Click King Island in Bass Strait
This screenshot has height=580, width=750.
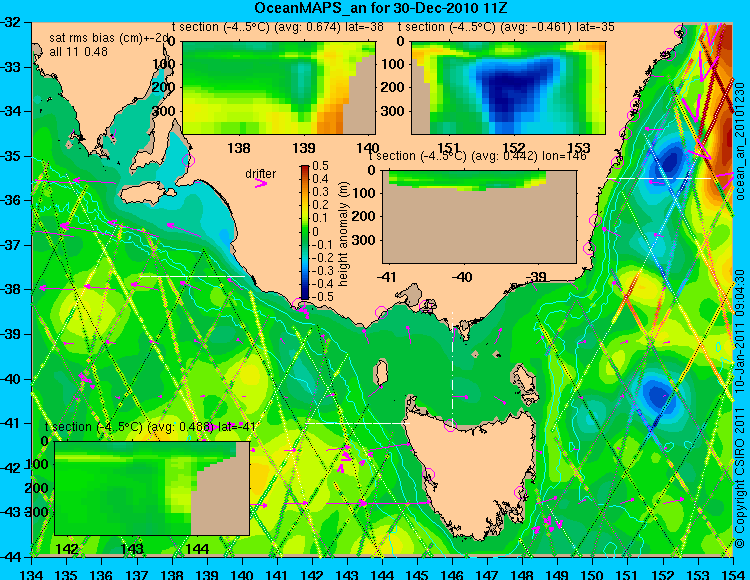point(380,372)
